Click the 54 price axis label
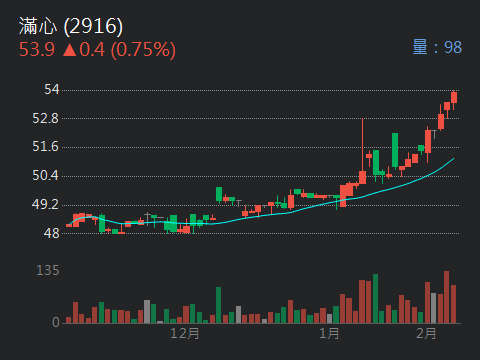The width and height of the screenshot is (480, 360). pyautogui.click(x=52, y=89)
